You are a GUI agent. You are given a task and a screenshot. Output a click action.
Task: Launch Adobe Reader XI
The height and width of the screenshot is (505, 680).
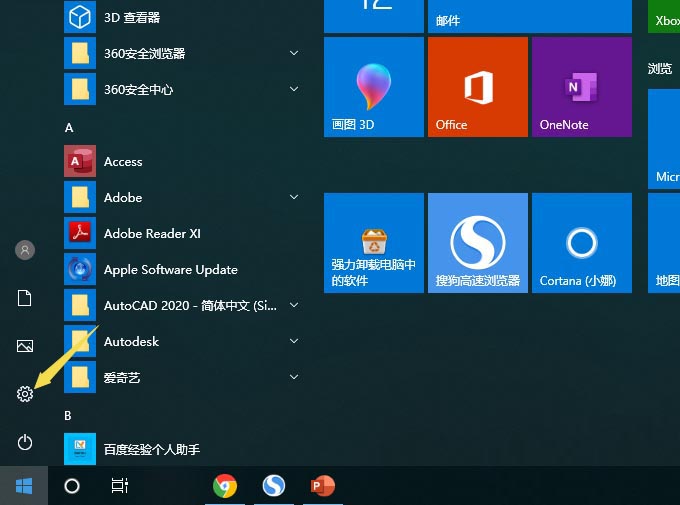181,233
